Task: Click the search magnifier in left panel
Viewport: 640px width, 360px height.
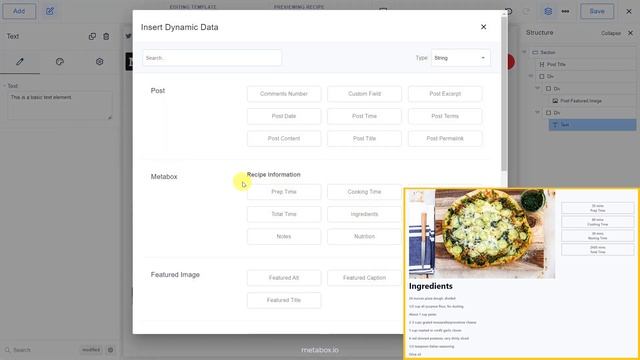Action: click(x=7, y=350)
